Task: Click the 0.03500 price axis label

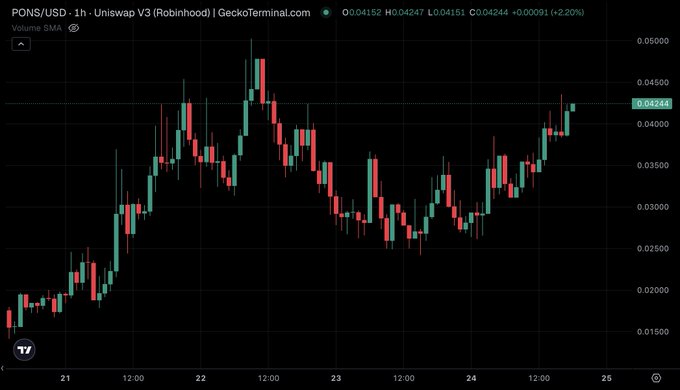Action: coord(653,165)
